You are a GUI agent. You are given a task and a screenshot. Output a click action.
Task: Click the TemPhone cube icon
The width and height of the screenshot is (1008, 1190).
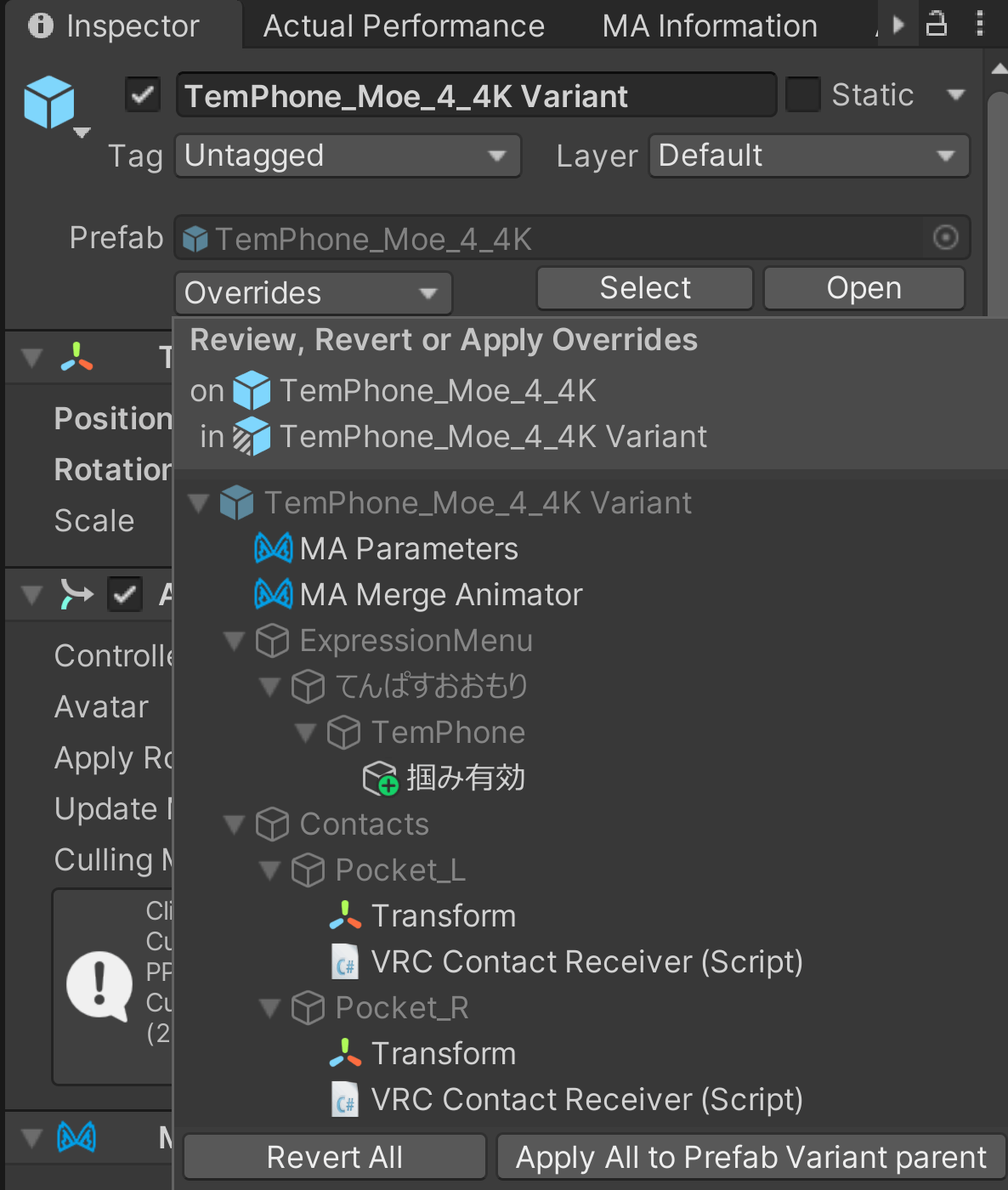click(343, 733)
